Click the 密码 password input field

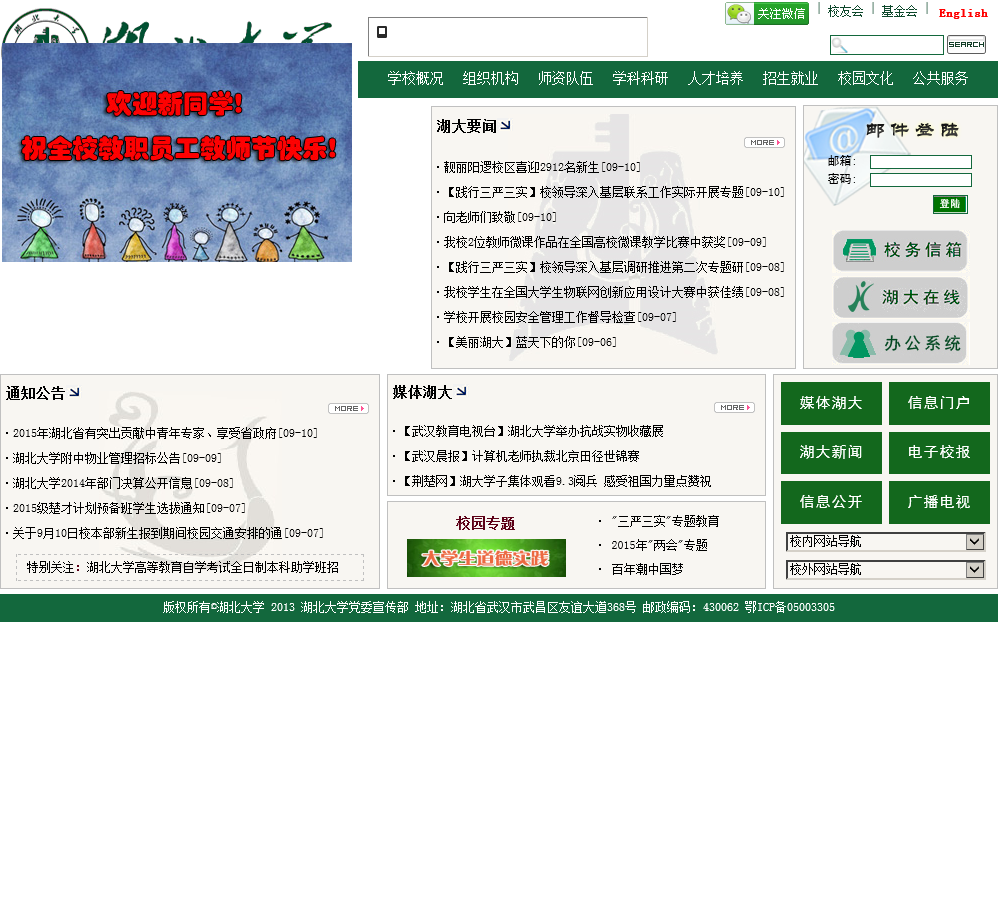(920, 180)
